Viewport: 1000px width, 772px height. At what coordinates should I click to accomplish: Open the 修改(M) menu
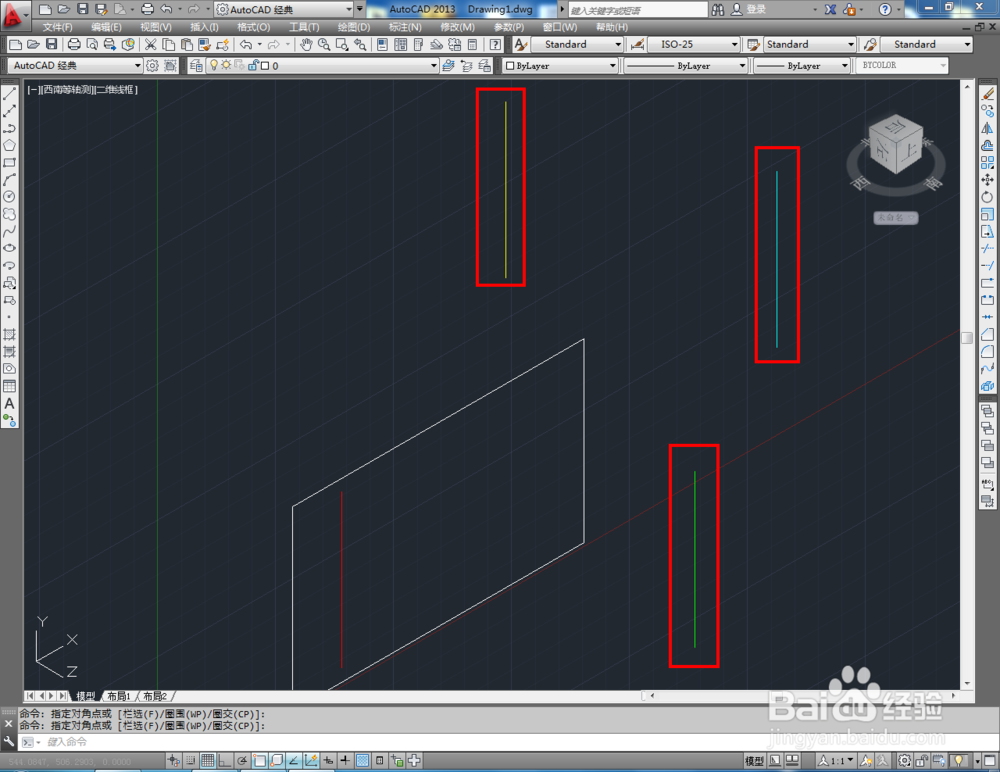[x=457, y=27]
